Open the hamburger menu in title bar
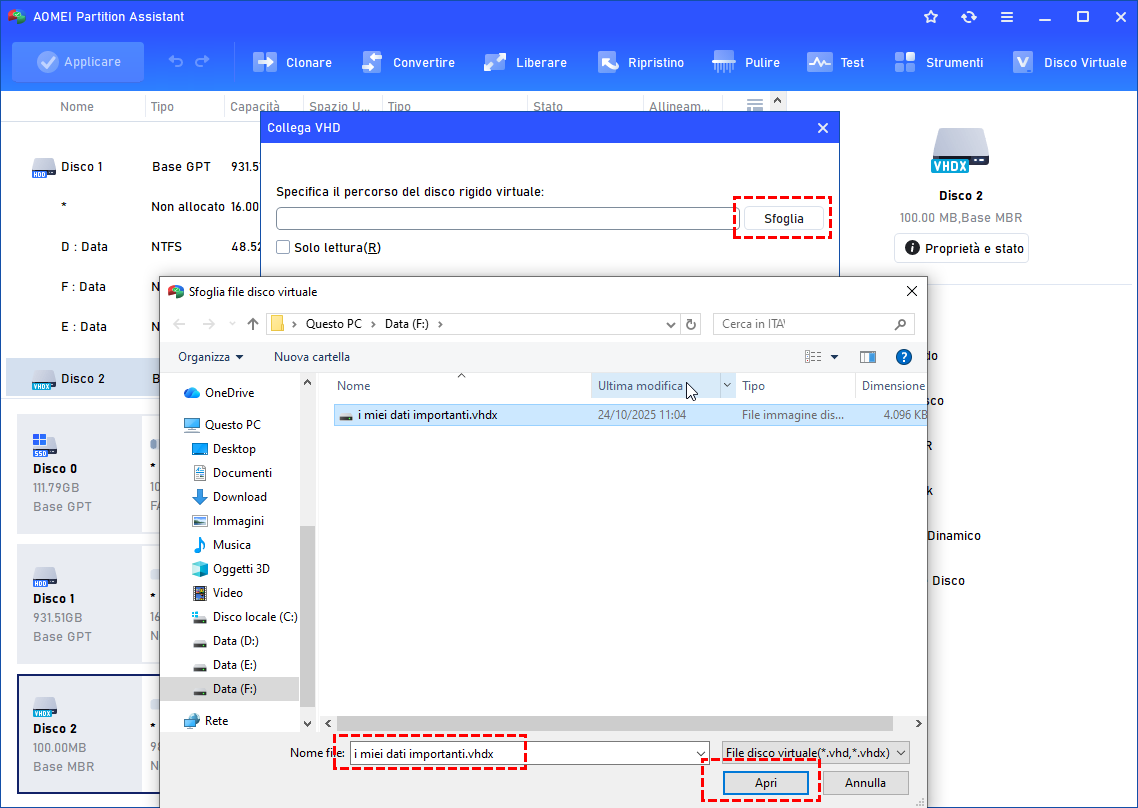Image resolution: width=1138 pixels, height=808 pixels. click(x=1007, y=17)
